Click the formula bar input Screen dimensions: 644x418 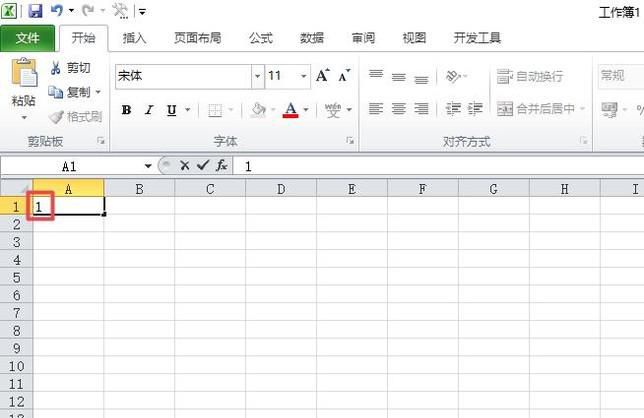[439, 166]
